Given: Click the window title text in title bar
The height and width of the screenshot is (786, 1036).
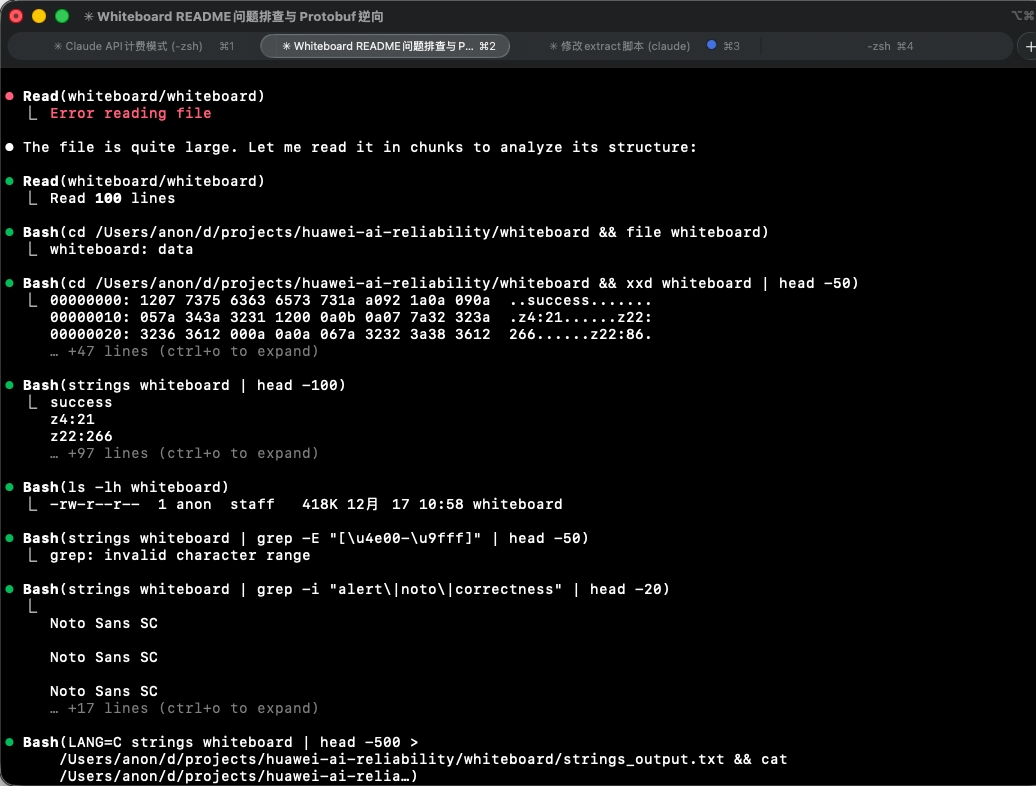Looking at the screenshot, I should point(233,16).
